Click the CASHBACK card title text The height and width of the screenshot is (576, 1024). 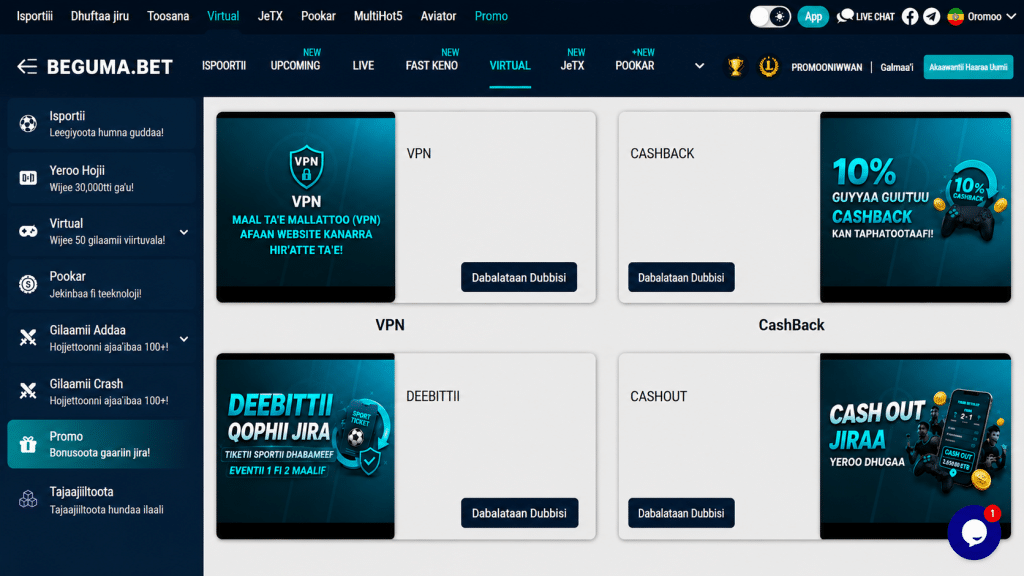click(662, 153)
